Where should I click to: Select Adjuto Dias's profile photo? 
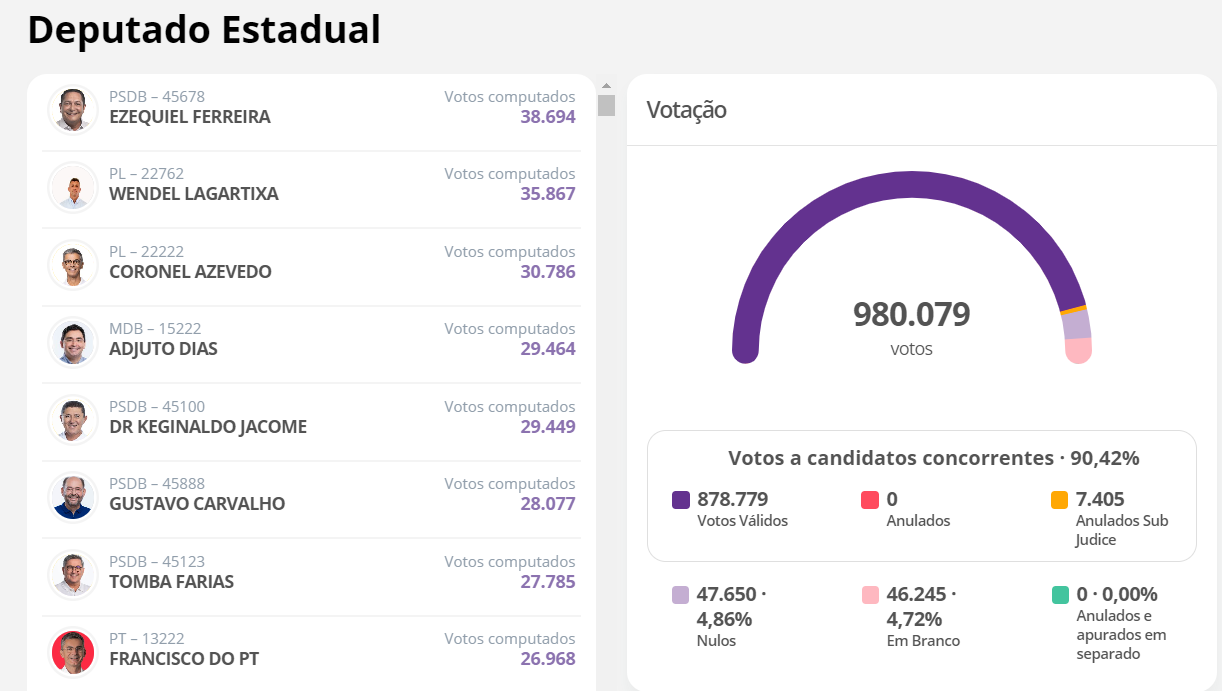click(x=73, y=342)
